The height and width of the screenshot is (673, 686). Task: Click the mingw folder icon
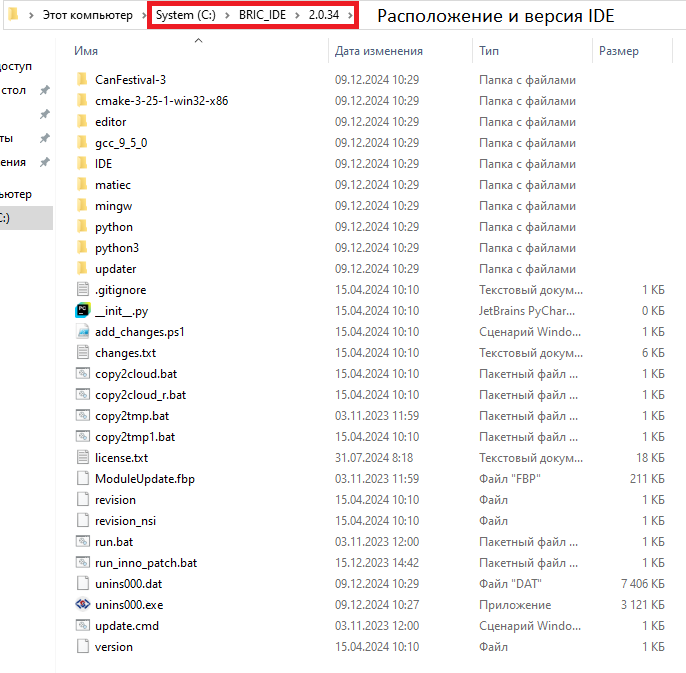tap(82, 206)
